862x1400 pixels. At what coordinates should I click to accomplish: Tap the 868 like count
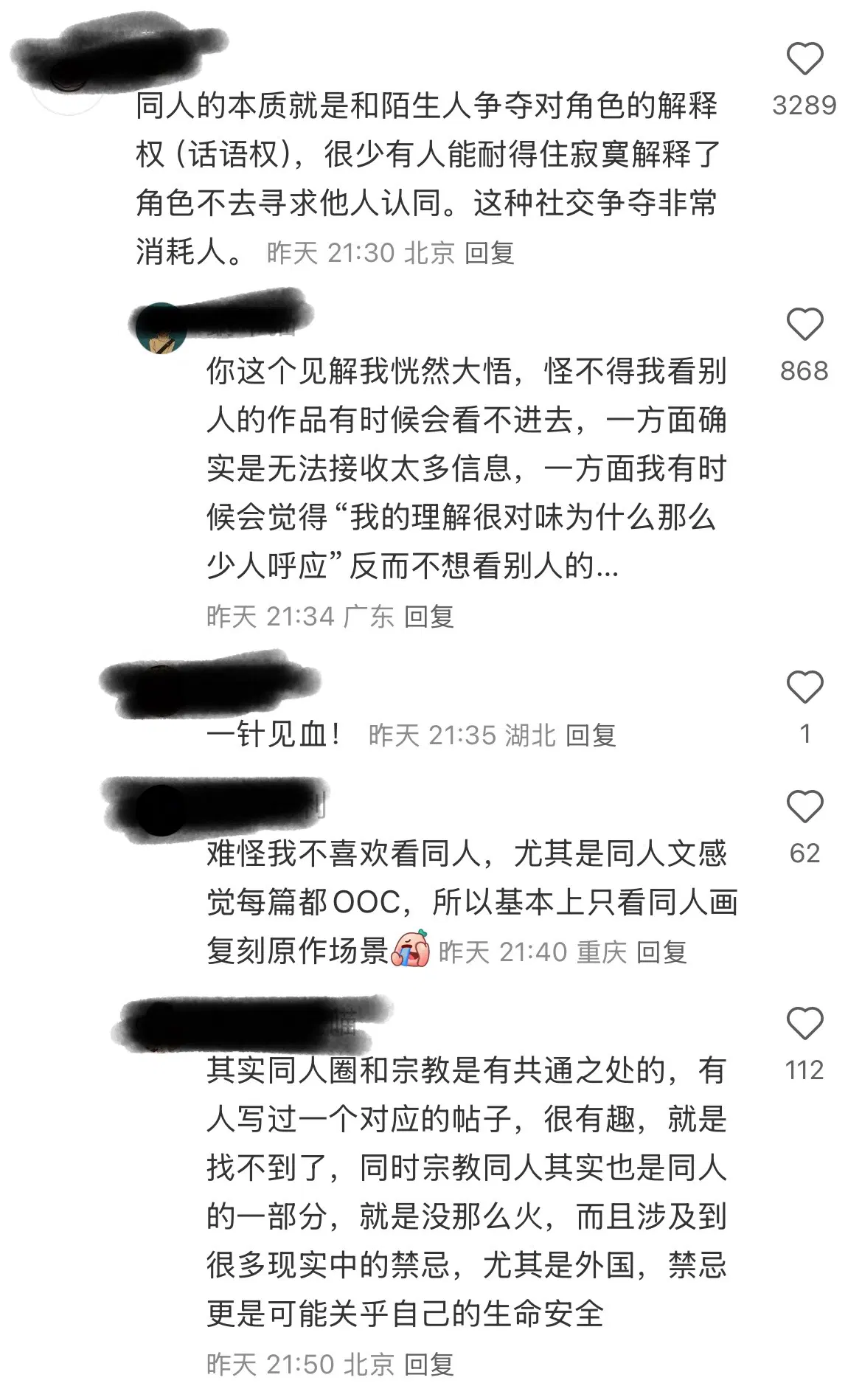coord(804,371)
